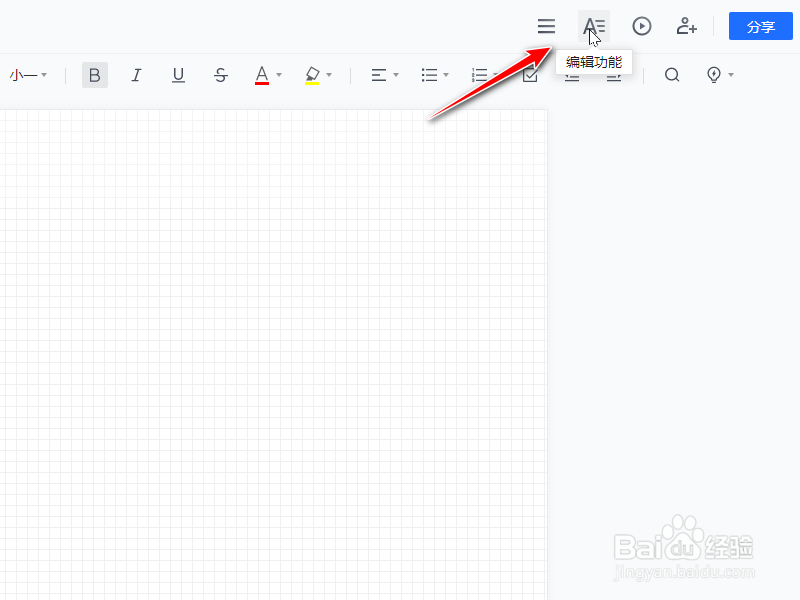Add collaborator with person-plus icon
Viewport: 800px width, 600px height.
686,26
